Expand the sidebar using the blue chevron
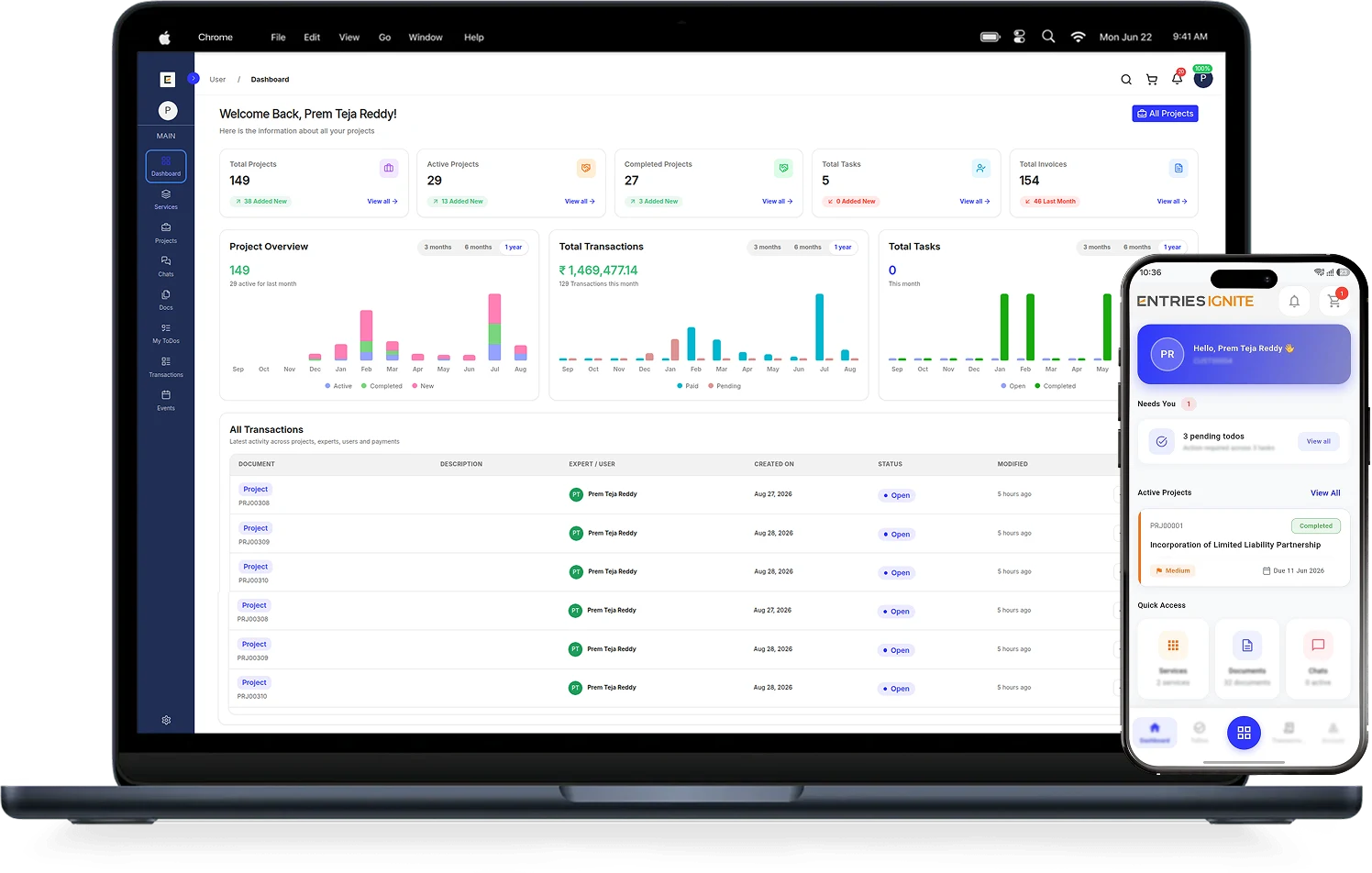Viewport: 1372px width, 873px height. point(194,79)
